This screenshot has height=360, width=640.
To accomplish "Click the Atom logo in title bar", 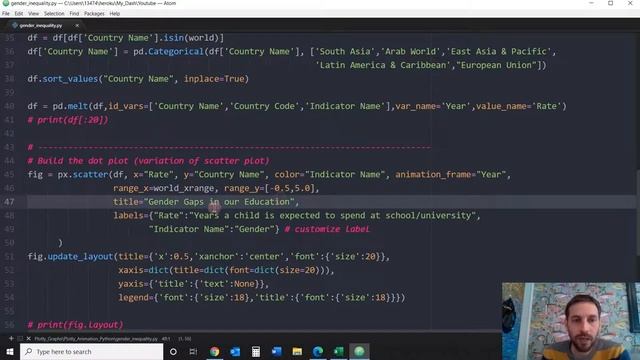I will pyautogui.click(x=5, y=3).
